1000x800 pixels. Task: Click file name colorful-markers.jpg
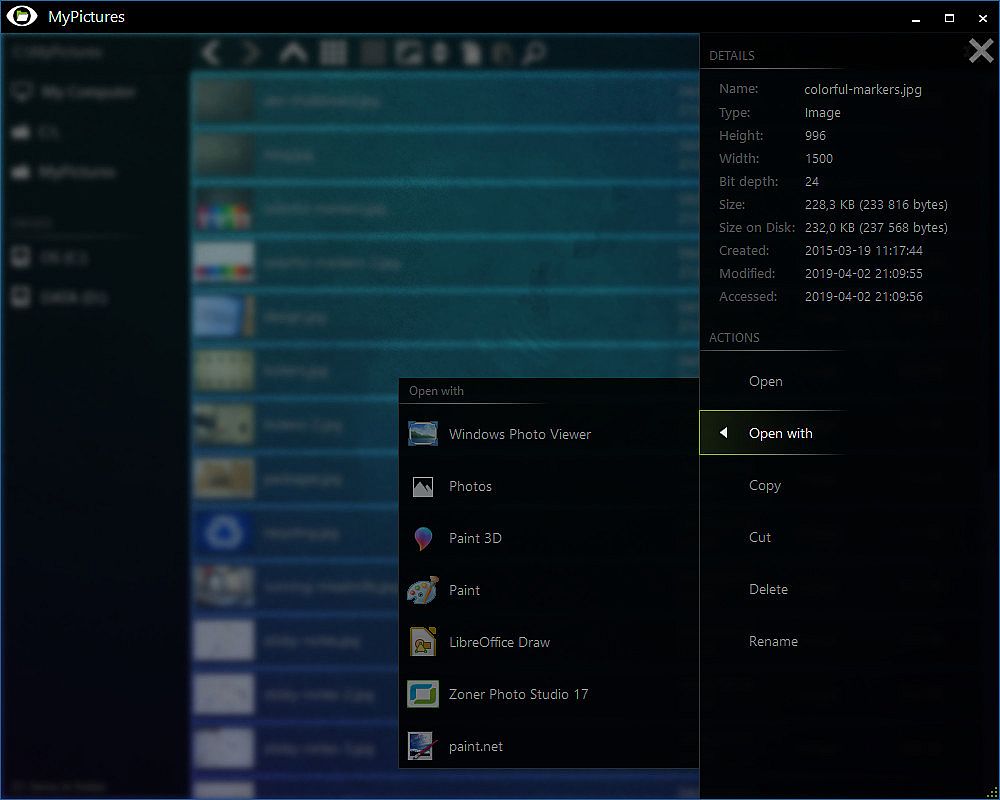(x=863, y=89)
